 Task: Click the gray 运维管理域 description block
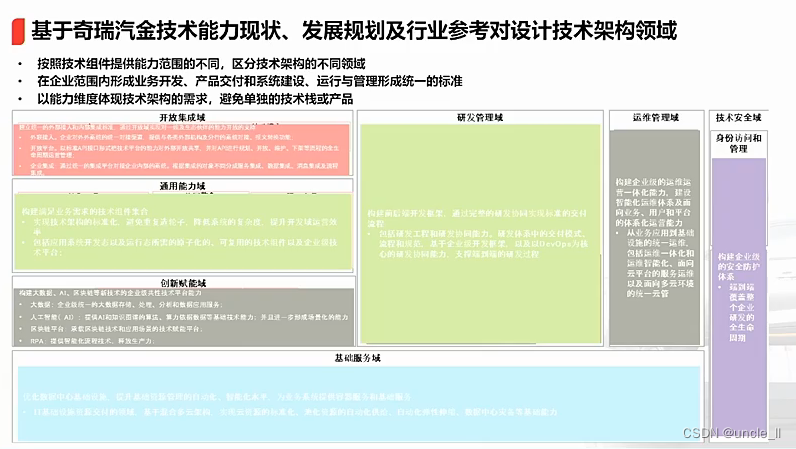[655, 237]
